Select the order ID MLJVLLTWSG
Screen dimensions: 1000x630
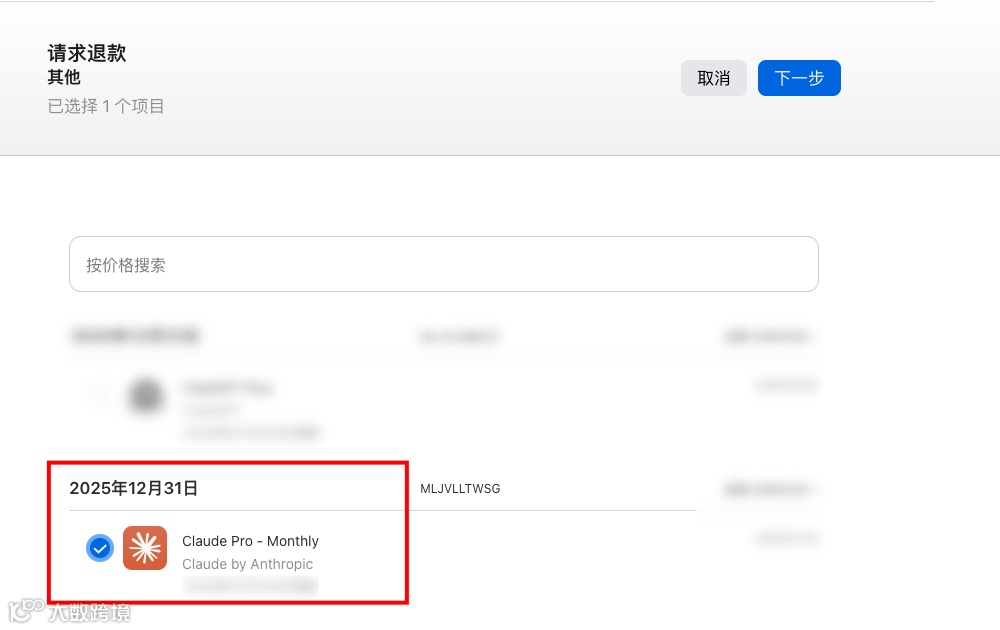460,488
